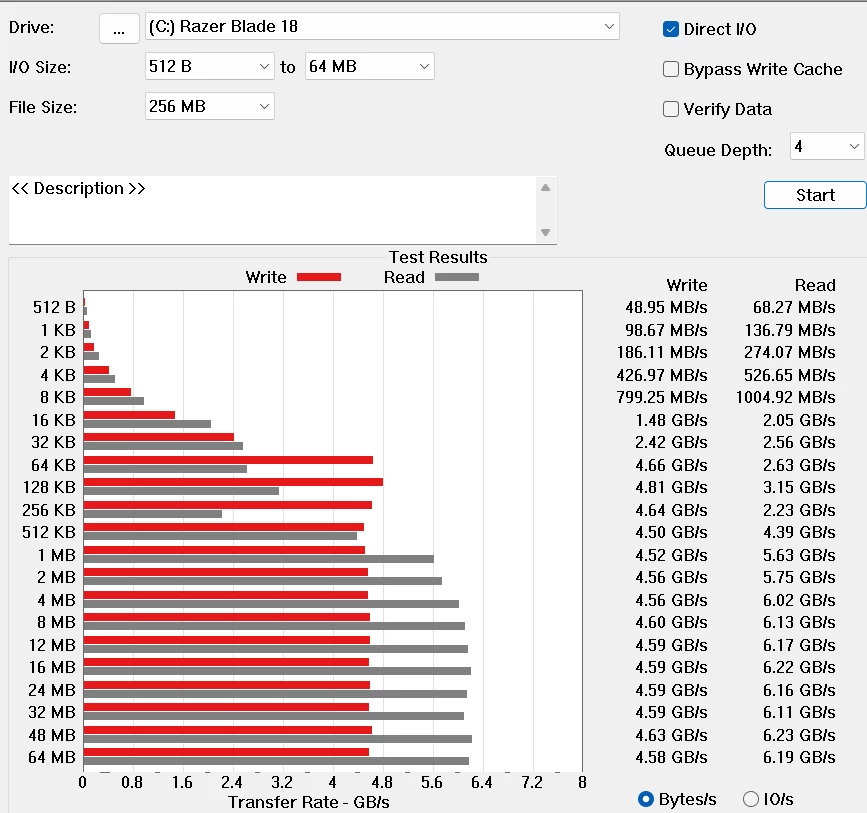Click the 6.22 GB/s read value for 16 MB

click(794, 667)
